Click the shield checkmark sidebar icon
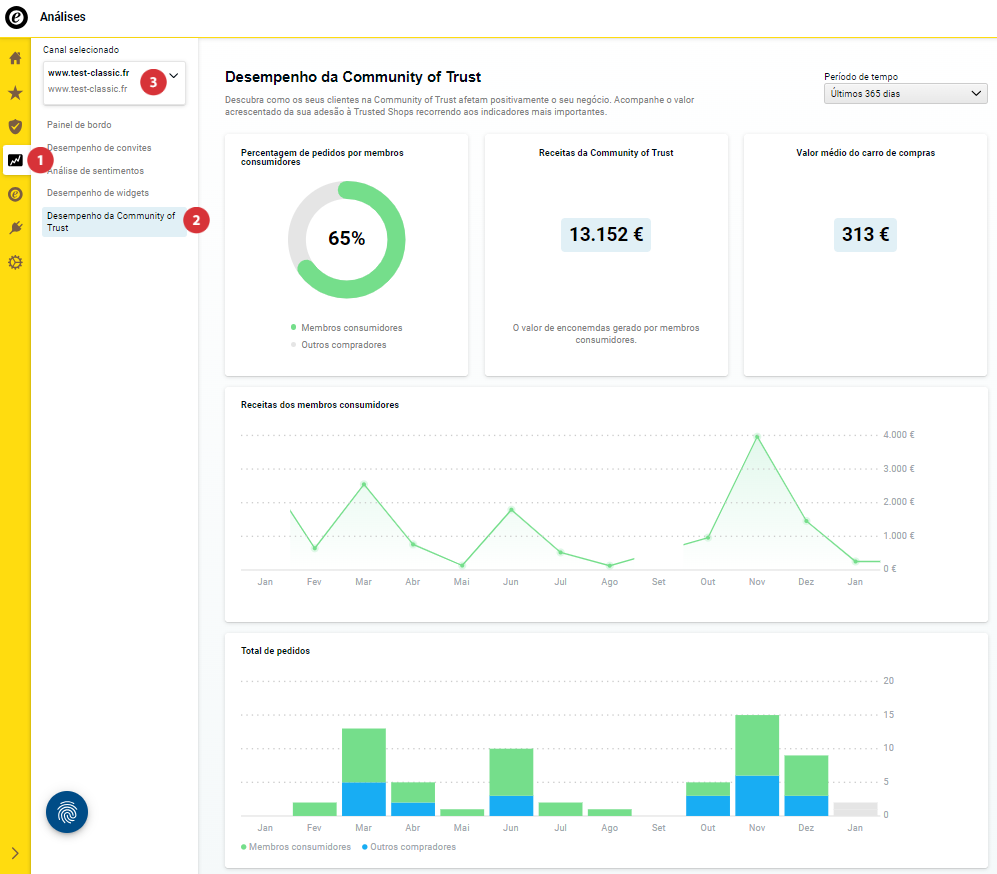 15,127
